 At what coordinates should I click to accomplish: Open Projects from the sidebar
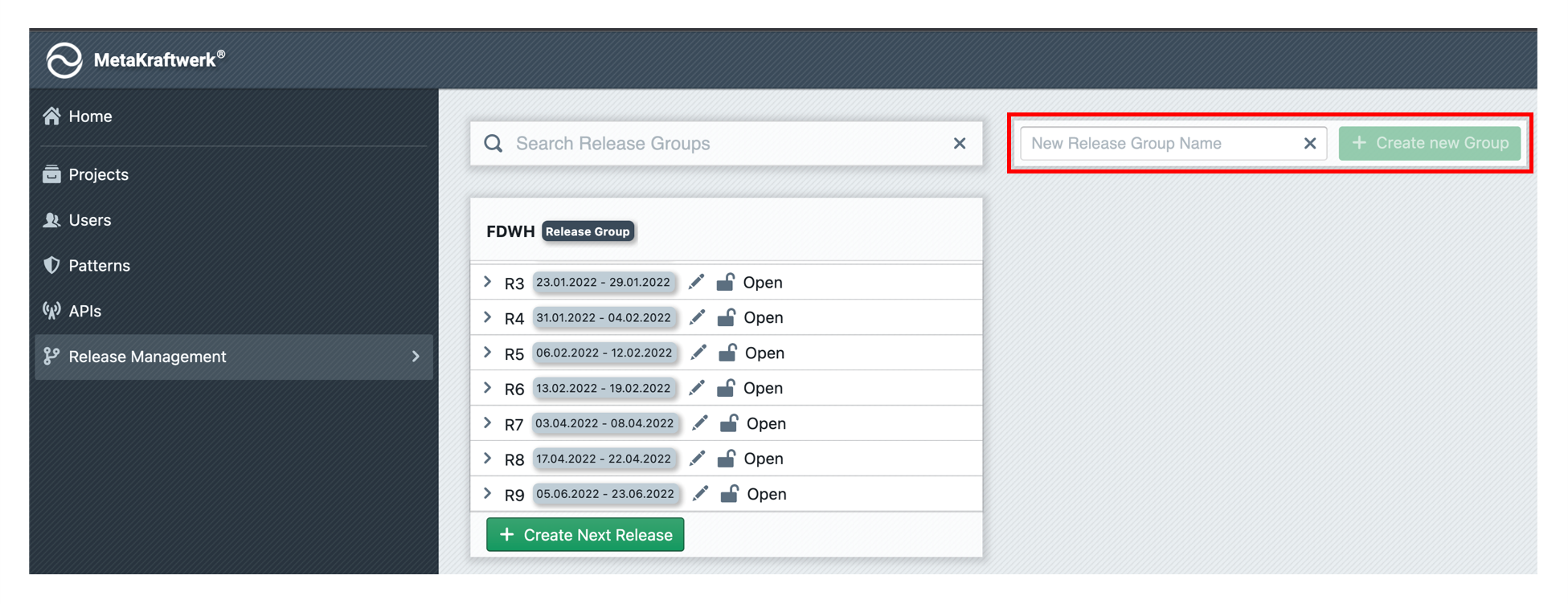[x=98, y=174]
